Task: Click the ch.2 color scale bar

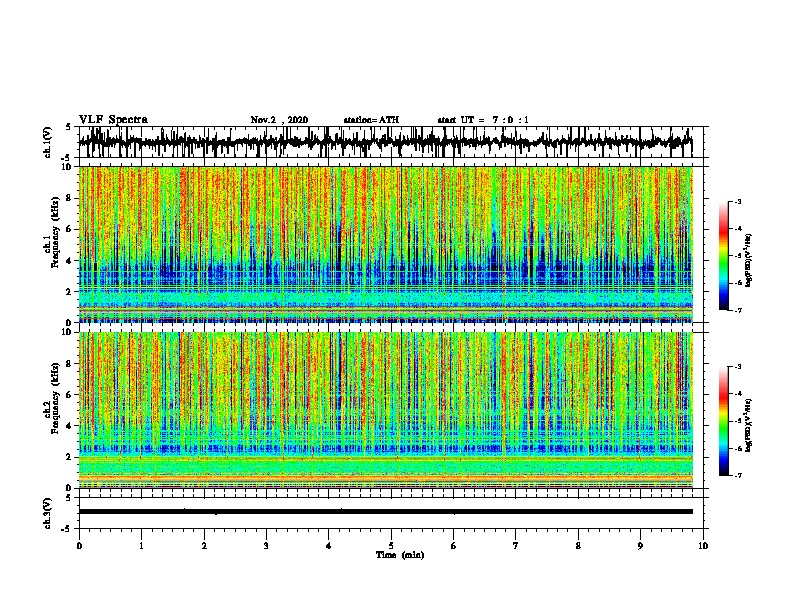Action: pos(723,421)
